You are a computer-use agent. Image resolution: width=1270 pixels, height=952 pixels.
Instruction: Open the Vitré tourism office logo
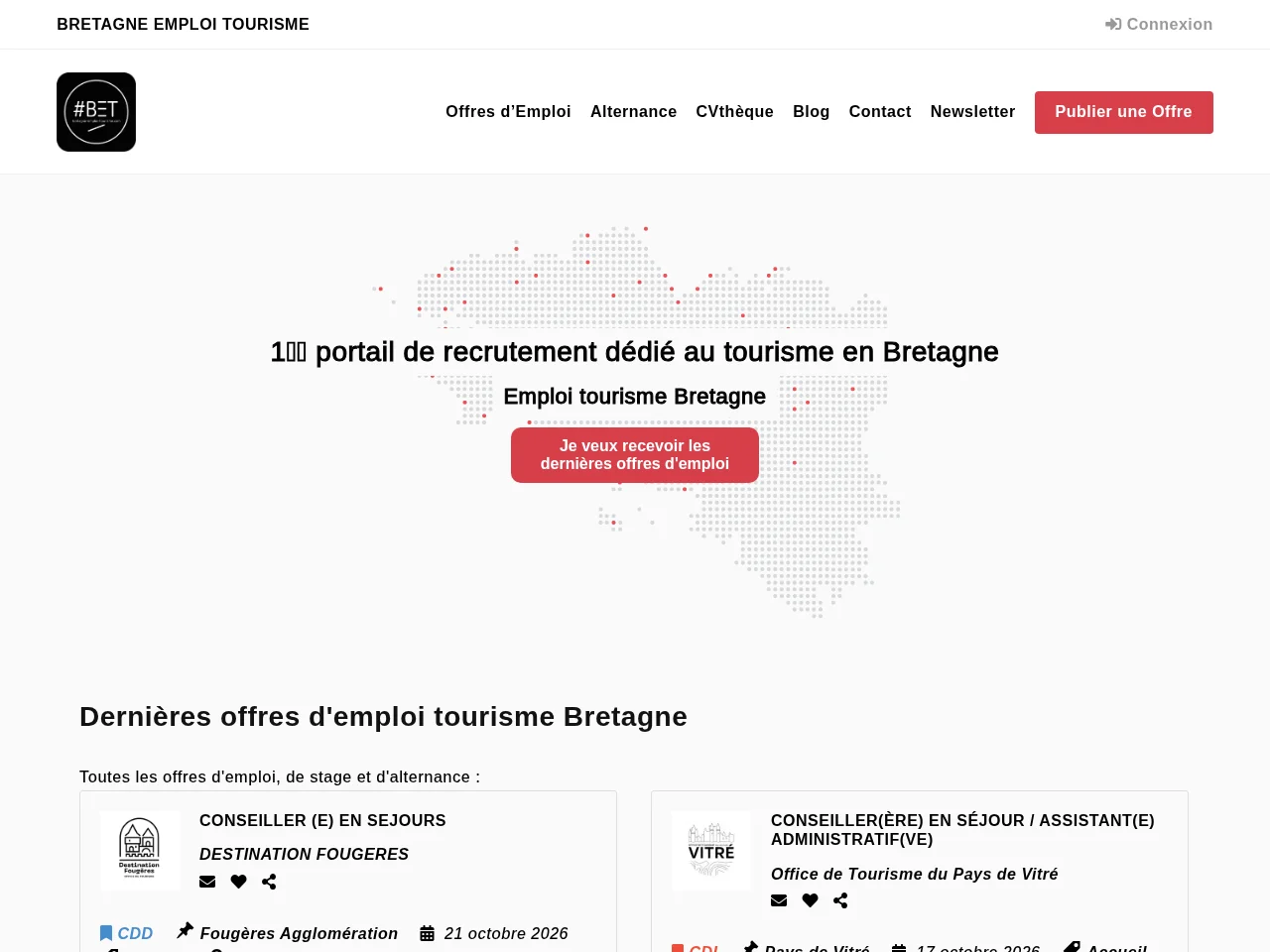click(x=711, y=851)
